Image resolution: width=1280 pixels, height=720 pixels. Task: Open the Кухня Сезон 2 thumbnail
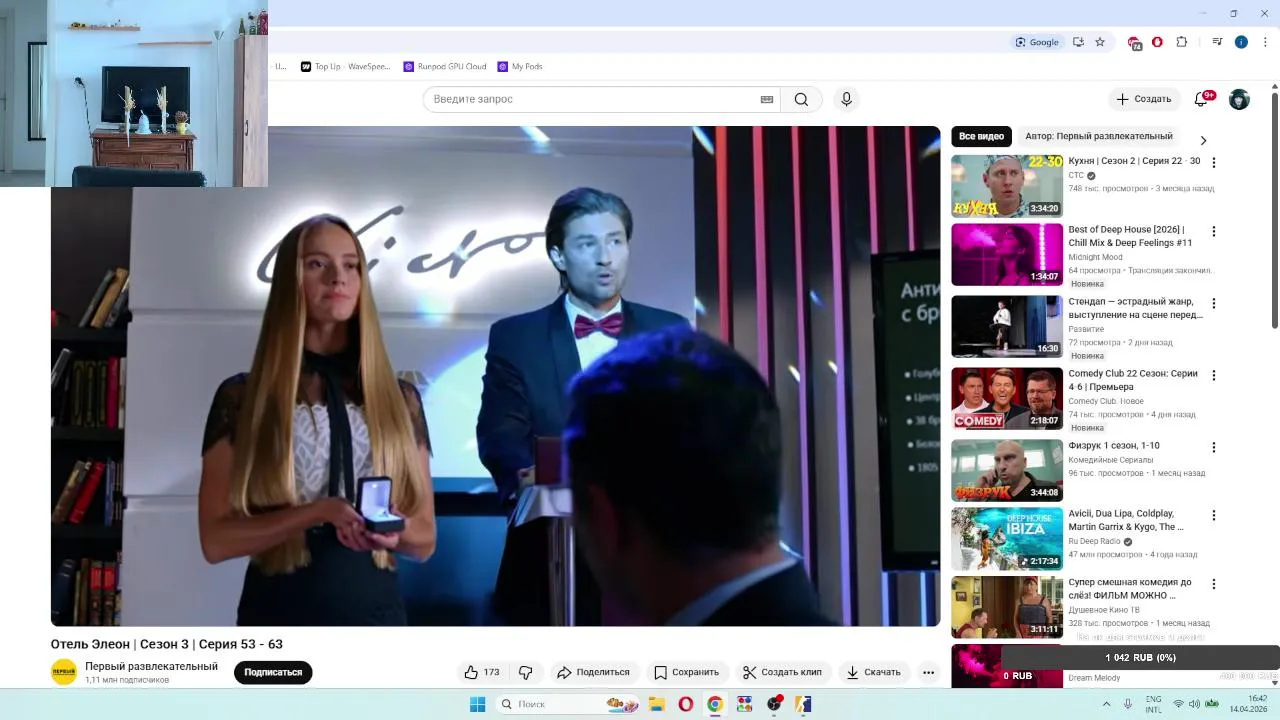coord(1007,186)
